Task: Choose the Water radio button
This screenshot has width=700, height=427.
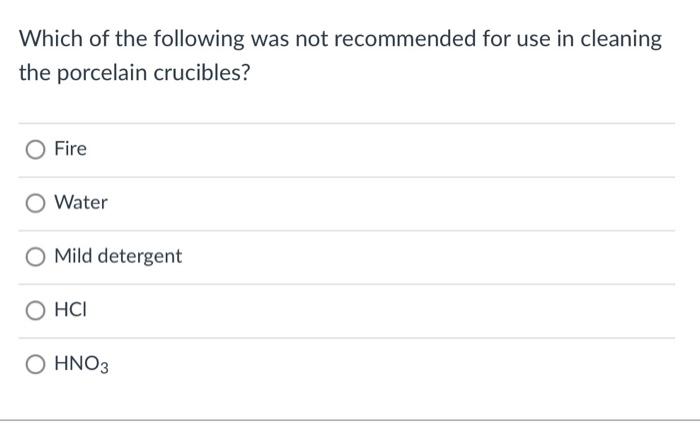Action: 35,203
